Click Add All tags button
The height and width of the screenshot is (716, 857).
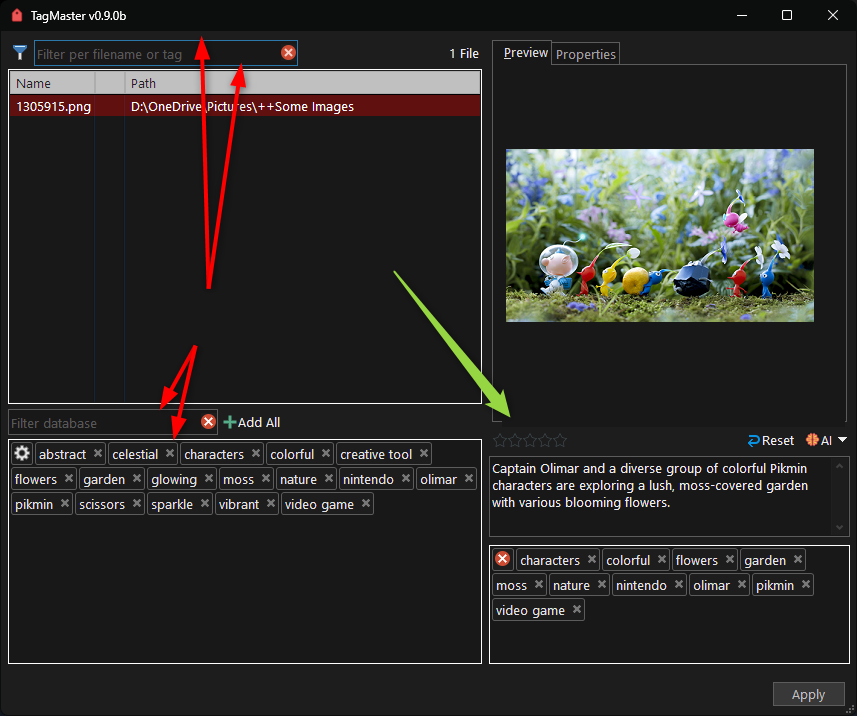(x=252, y=422)
